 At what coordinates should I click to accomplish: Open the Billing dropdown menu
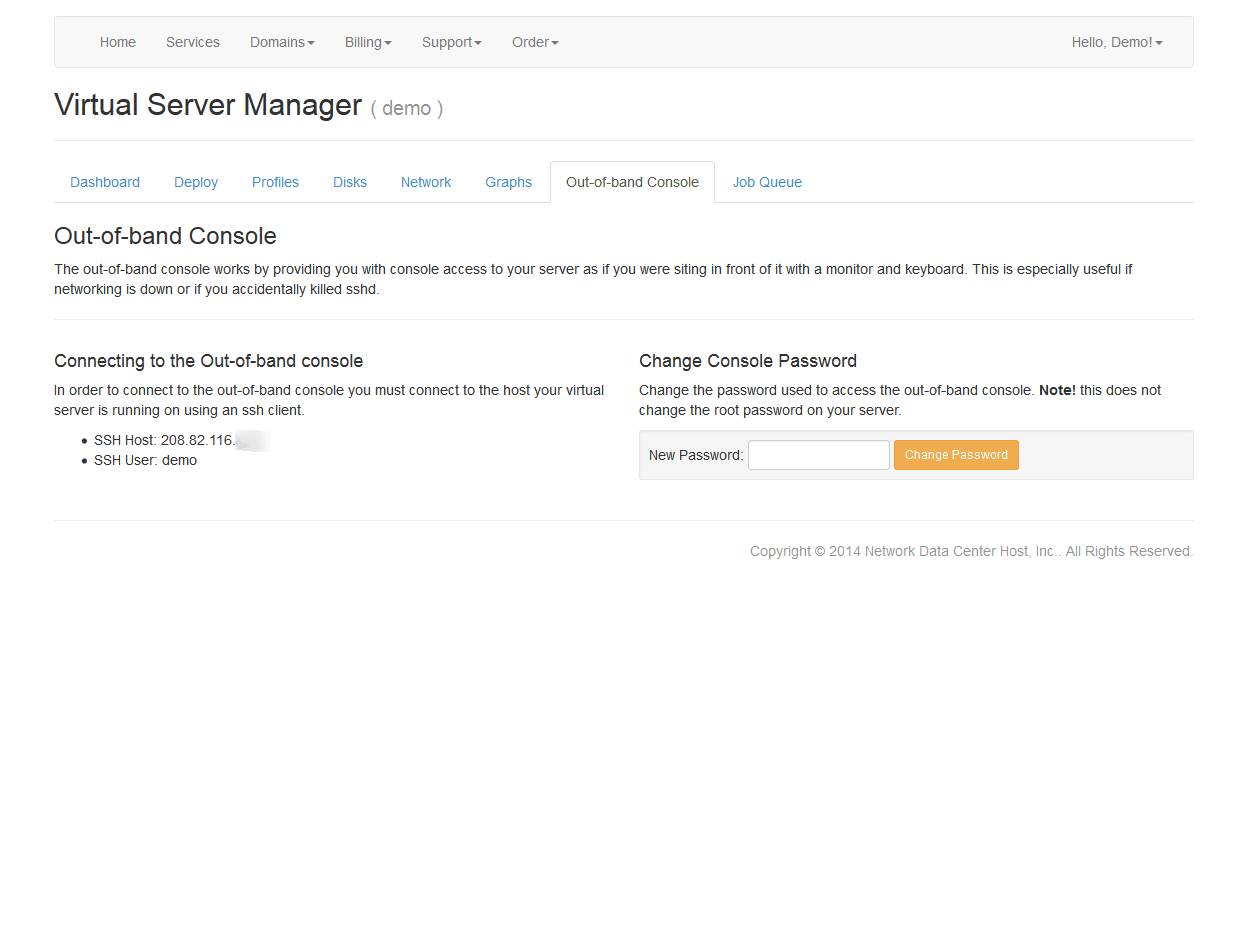368,42
